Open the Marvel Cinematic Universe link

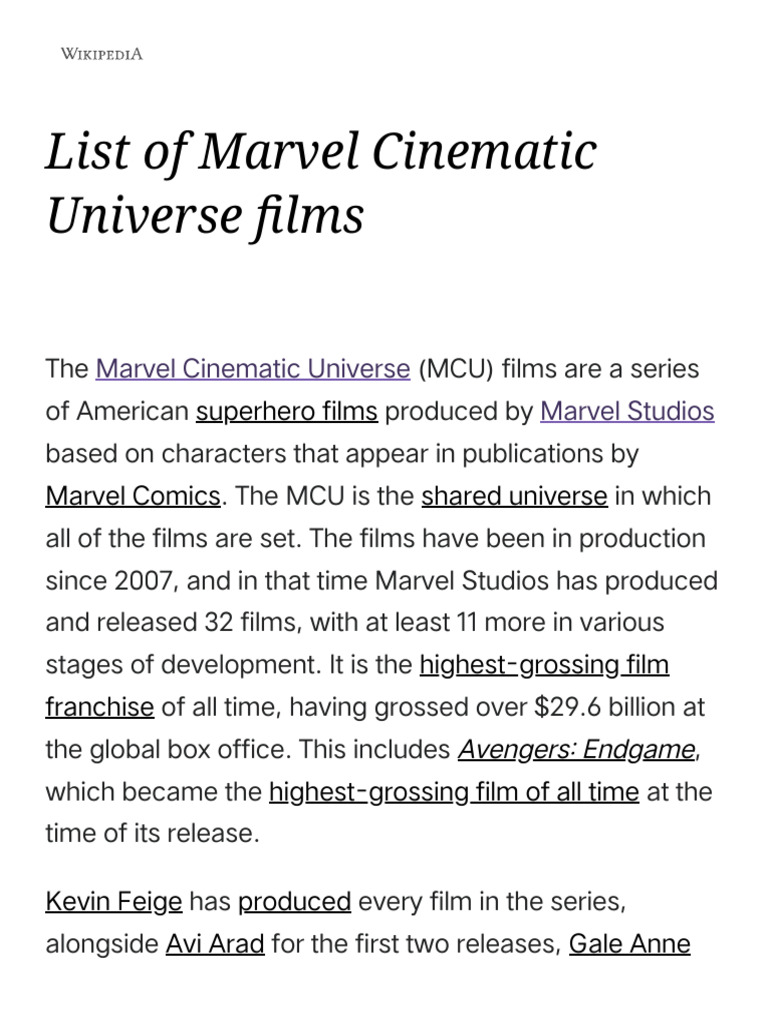[253, 369]
